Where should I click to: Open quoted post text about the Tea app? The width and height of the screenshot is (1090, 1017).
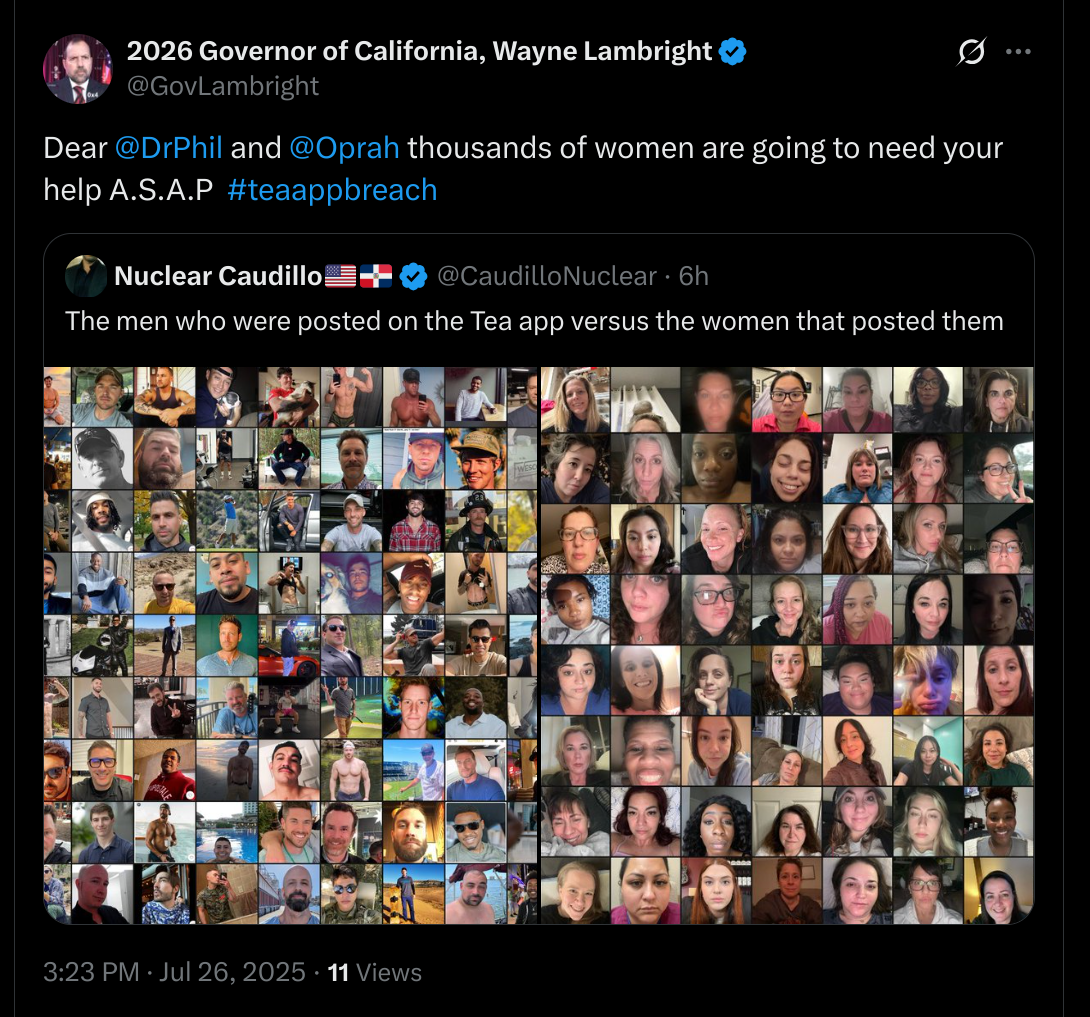[535, 321]
